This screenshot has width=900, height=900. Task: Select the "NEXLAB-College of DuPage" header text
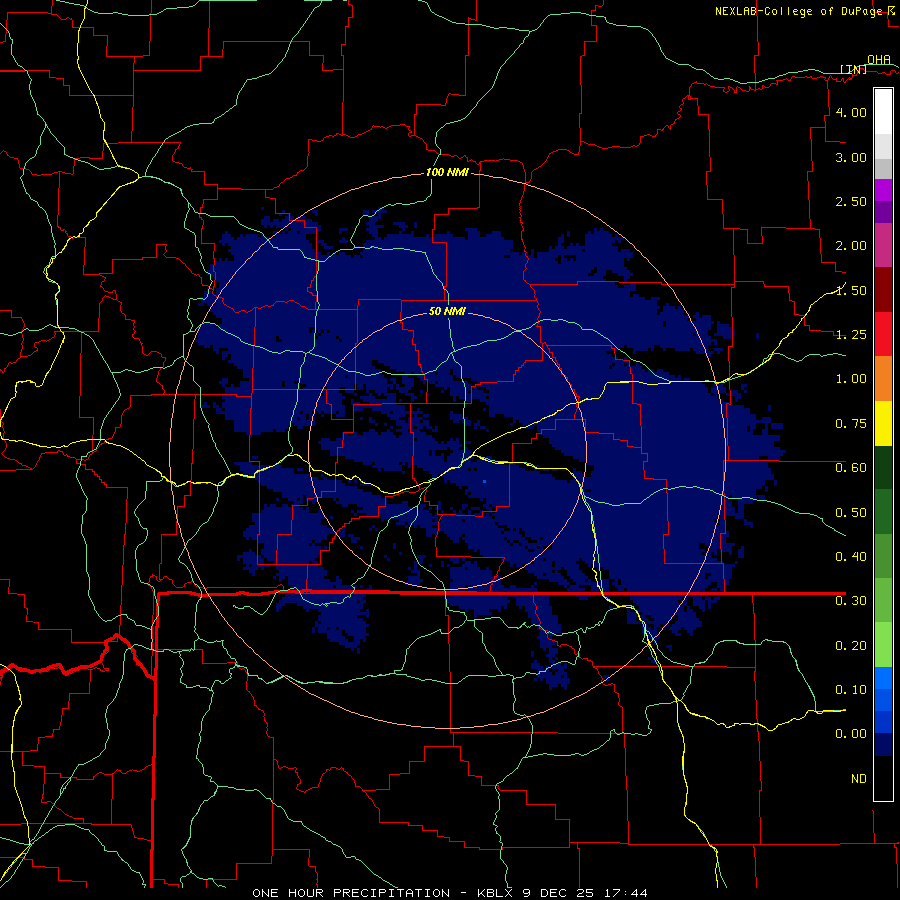tap(799, 11)
